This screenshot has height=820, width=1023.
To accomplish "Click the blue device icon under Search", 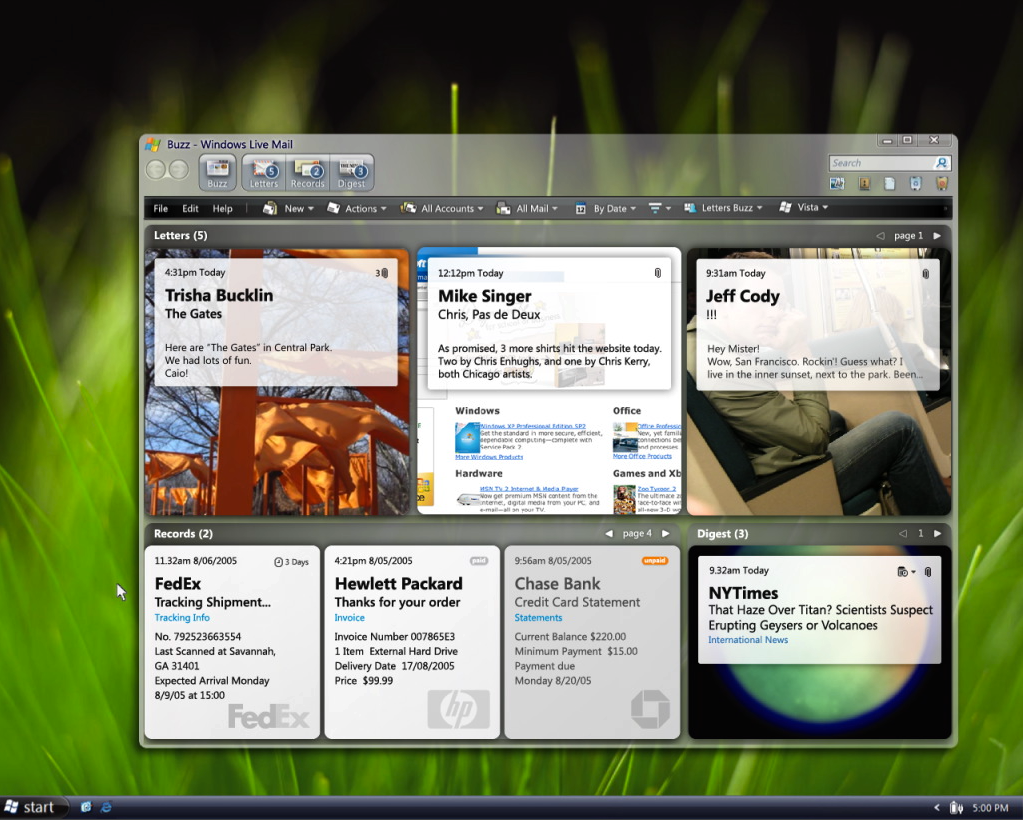I will pos(915,183).
